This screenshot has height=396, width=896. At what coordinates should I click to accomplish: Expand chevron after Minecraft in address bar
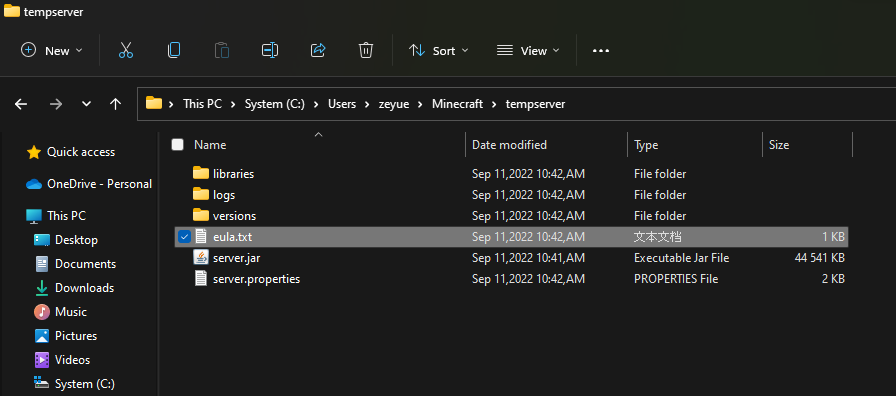pos(494,104)
